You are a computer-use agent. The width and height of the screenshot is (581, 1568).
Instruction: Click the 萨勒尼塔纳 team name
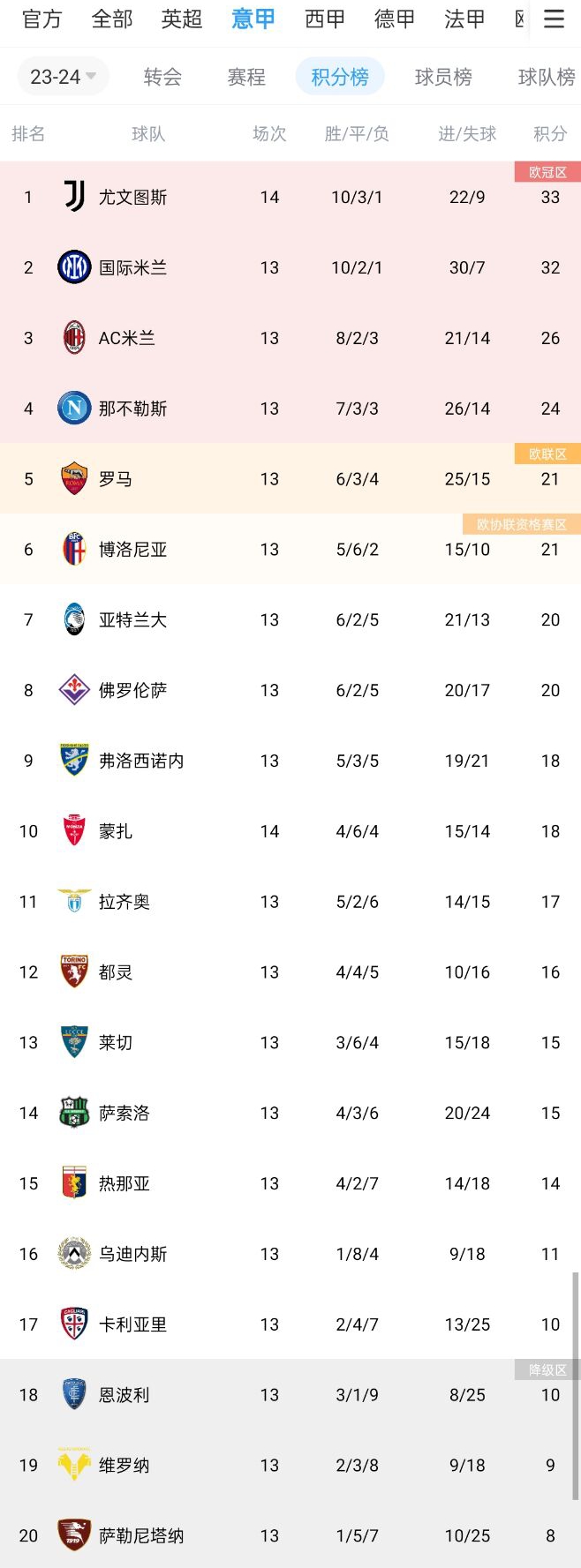(141, 1536)
